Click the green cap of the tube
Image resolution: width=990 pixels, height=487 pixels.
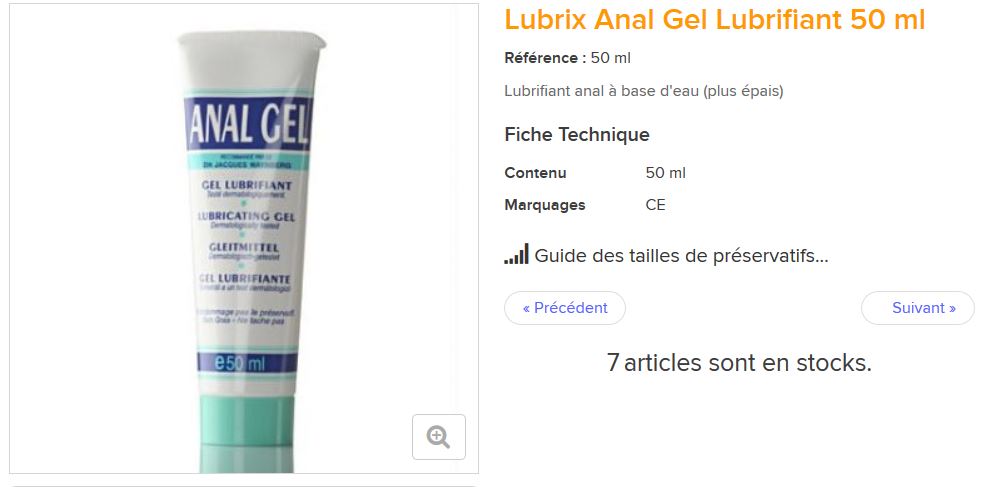pos(247,432)
